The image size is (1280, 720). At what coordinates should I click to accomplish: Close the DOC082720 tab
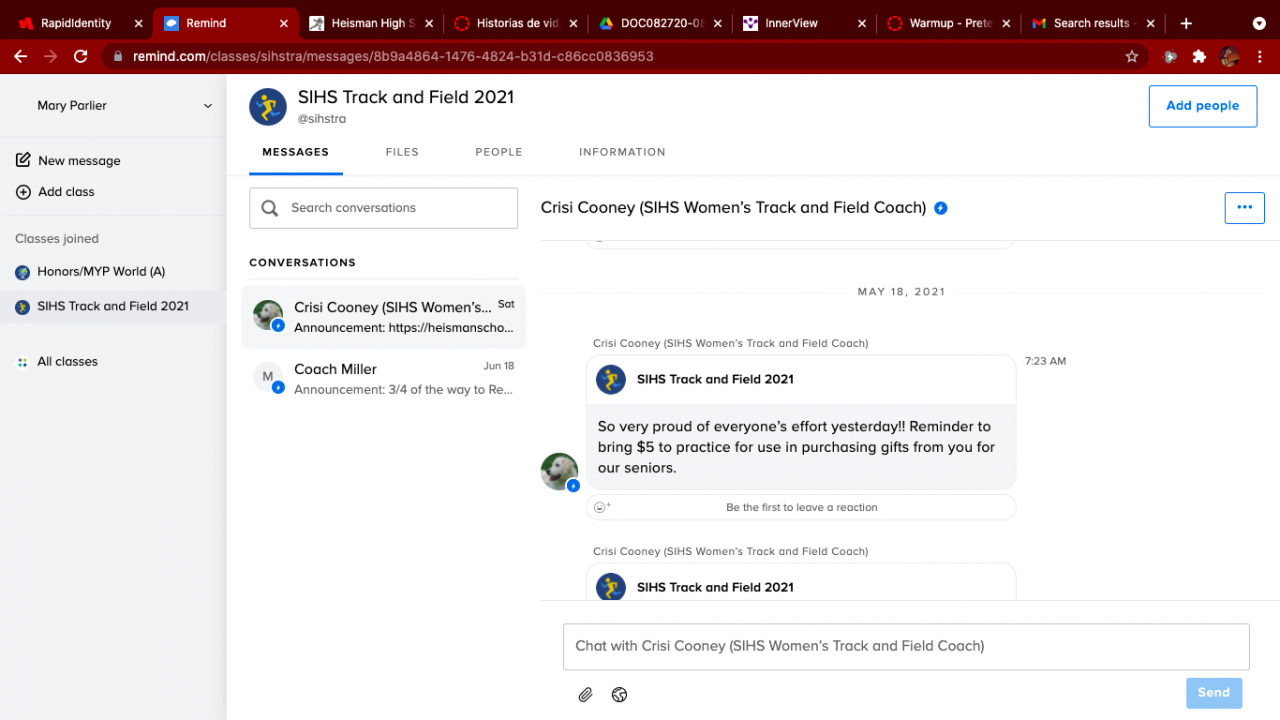click(720, 23)
